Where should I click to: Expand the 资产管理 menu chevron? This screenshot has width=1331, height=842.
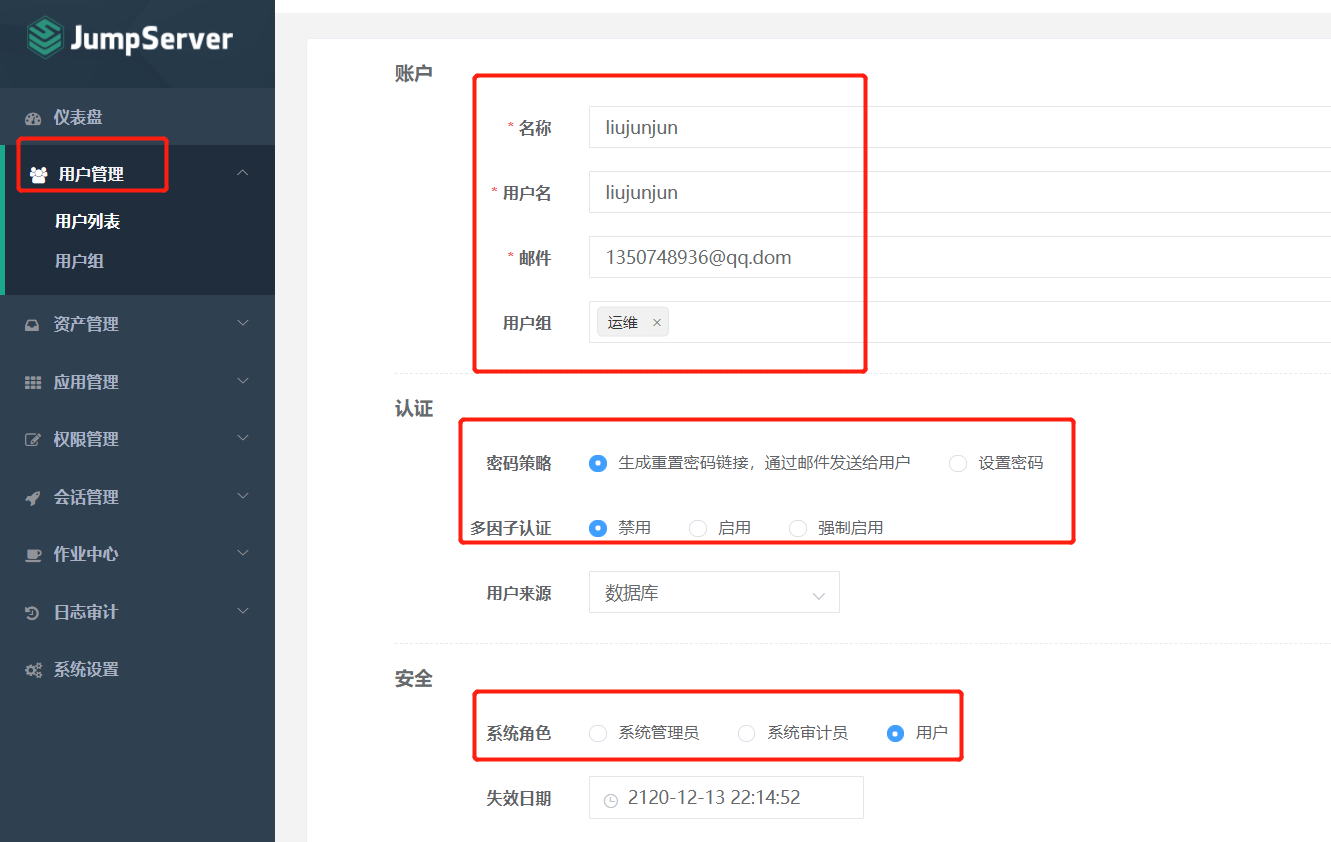[242, 323]
